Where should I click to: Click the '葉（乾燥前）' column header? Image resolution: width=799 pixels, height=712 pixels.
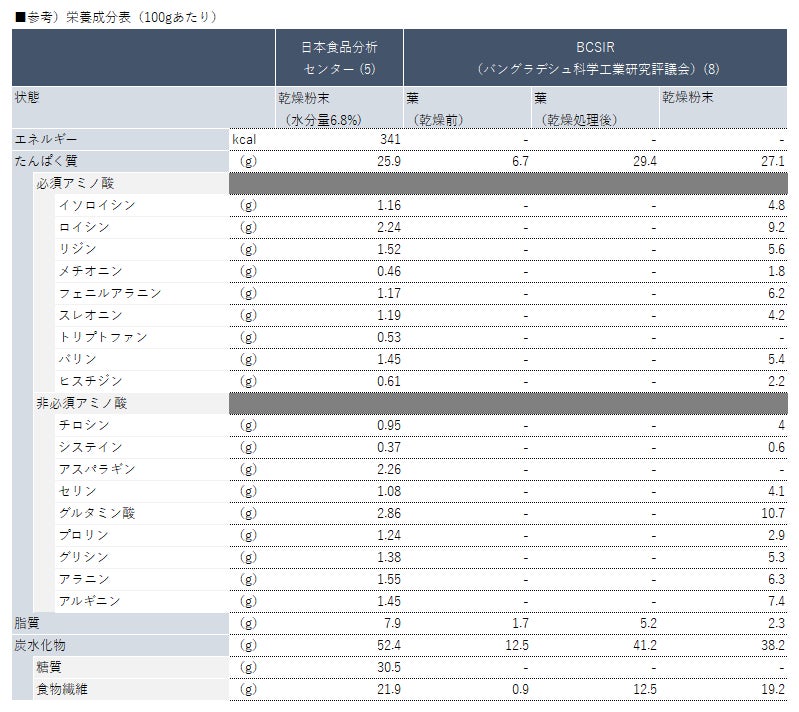pyautogui.click(x=467, y=108)
